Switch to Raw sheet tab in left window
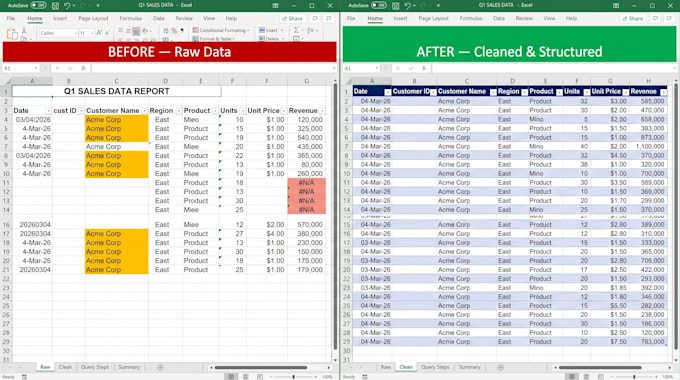The width and height of the screenshot is (680, 380). (45, 367)
